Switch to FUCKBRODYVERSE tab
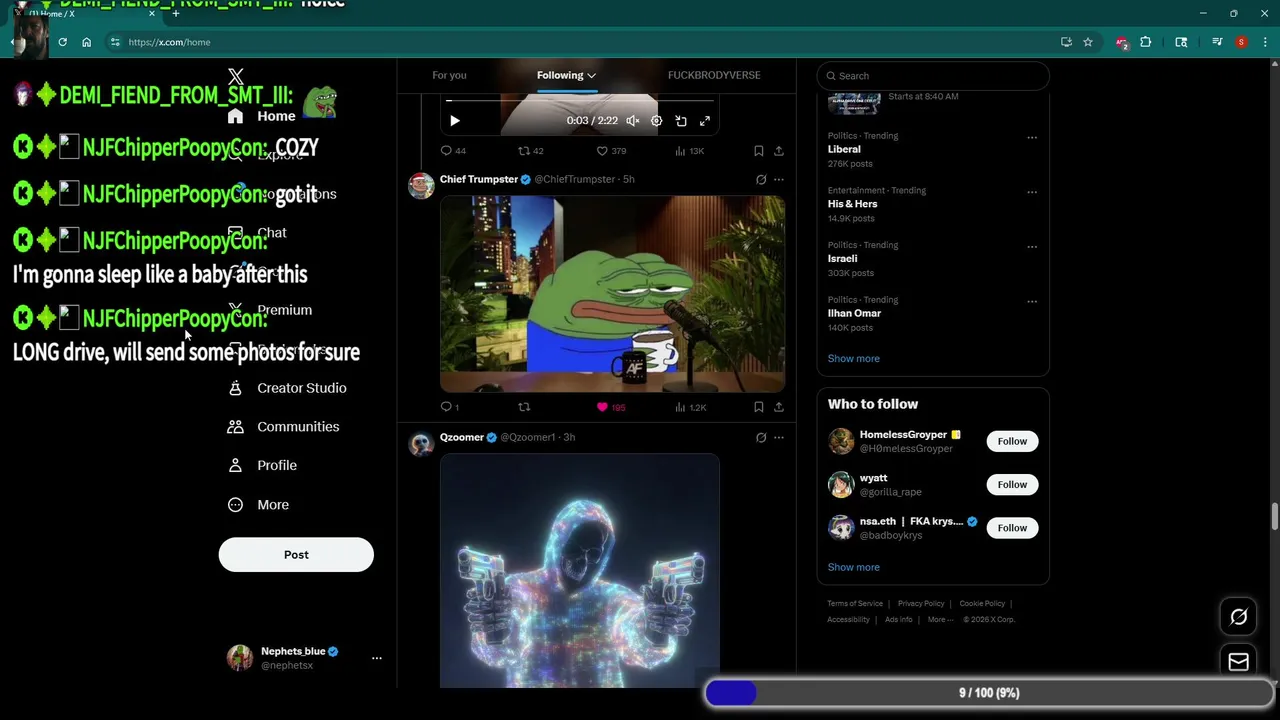Viewport: 1280px width, 720px height. (714, 75)
